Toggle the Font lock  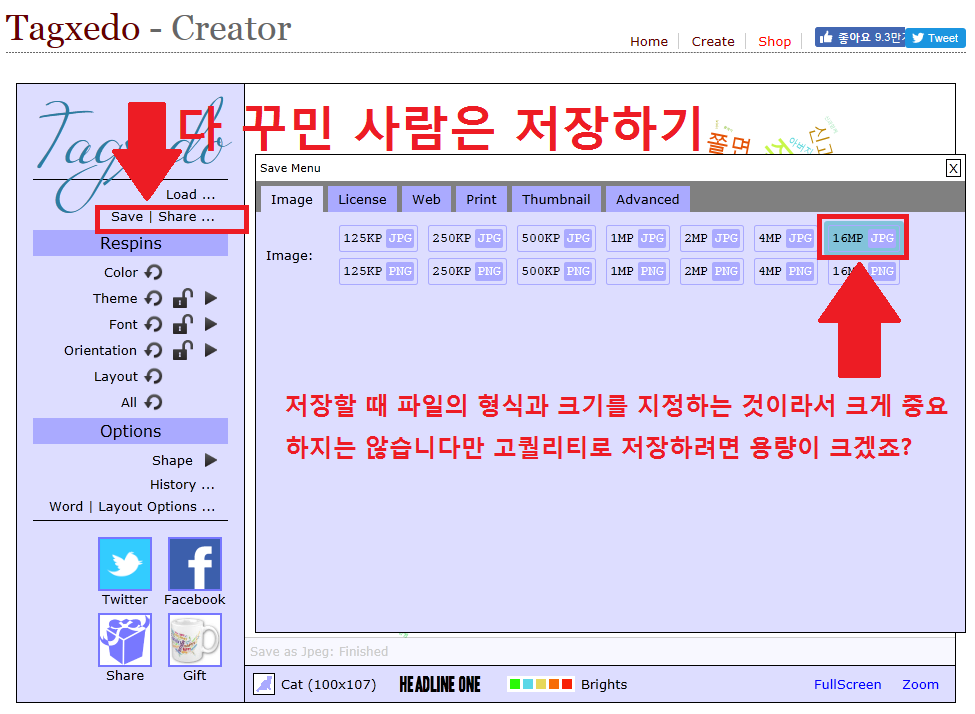[183, 325]
